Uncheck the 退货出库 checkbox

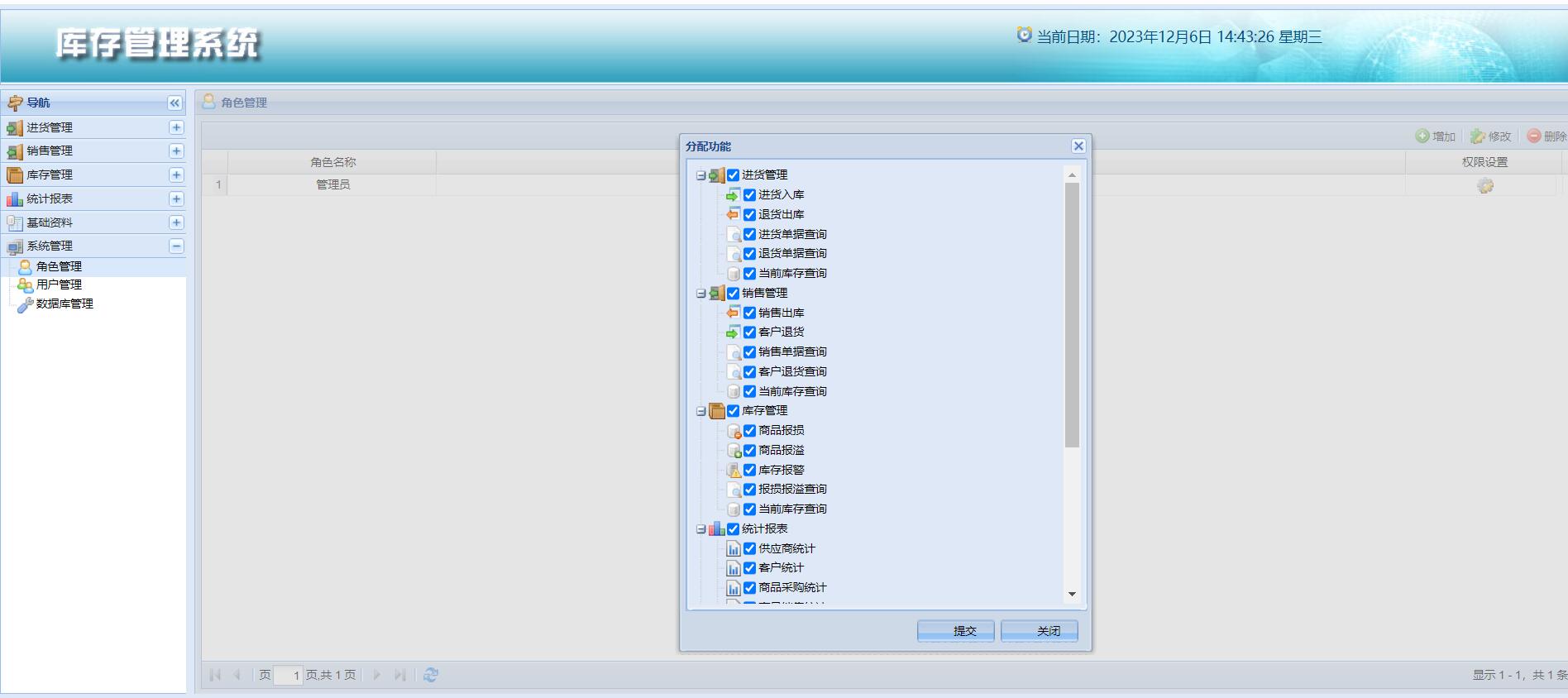pyautogui.click(x=749, y=215)
